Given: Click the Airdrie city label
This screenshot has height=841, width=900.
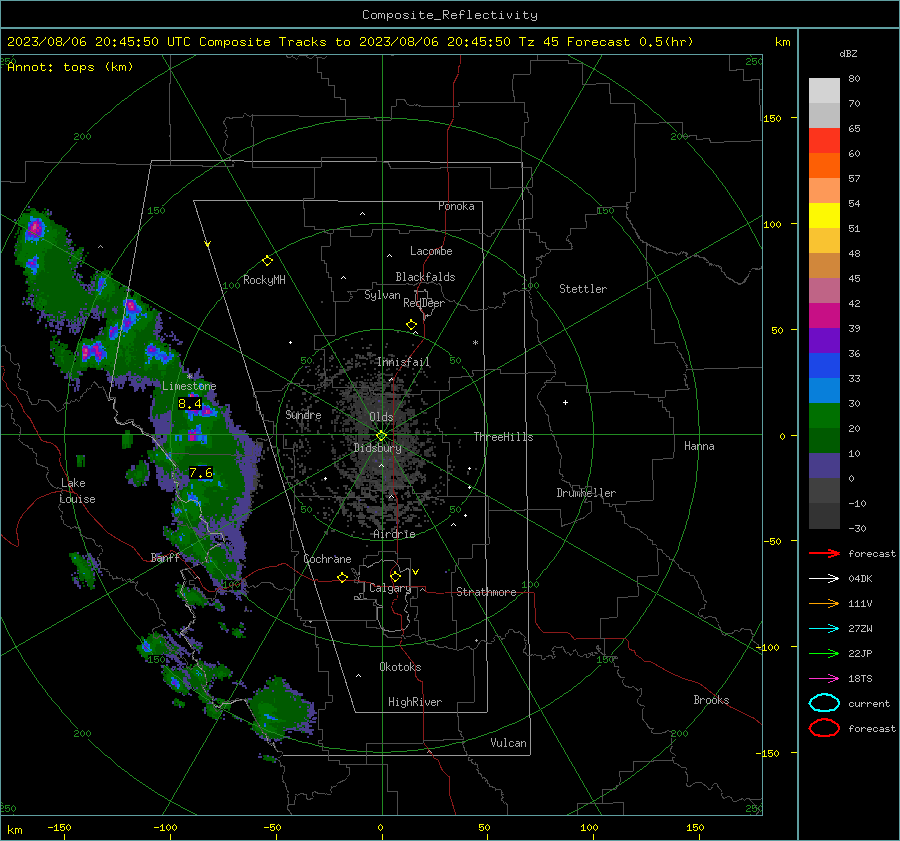Looking at the screenshot, I should 394,534.
